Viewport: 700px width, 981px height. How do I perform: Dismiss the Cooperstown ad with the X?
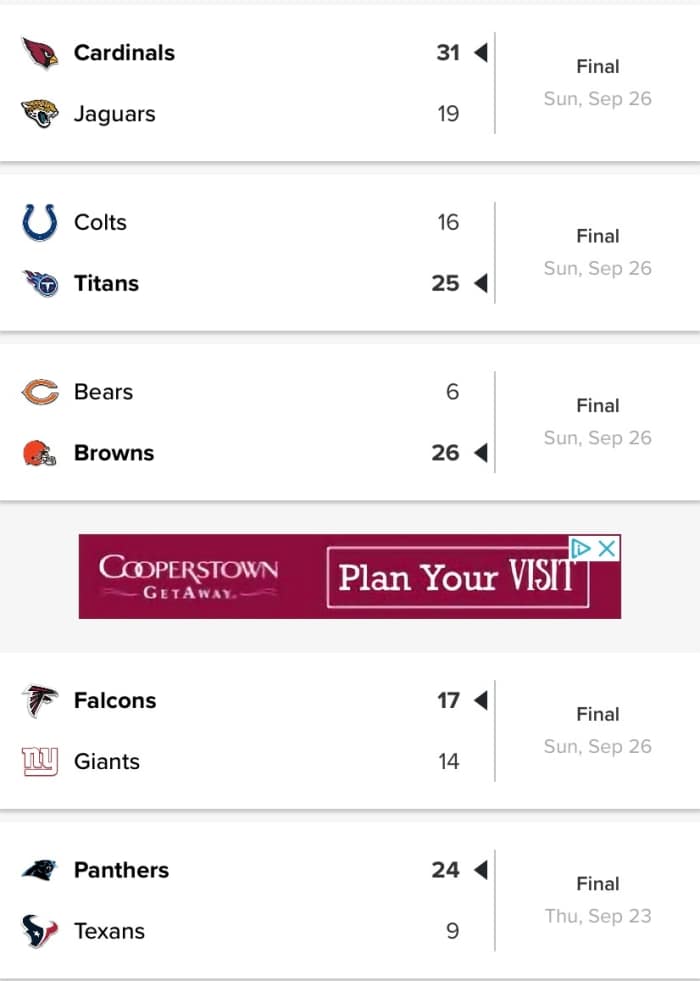click(x=608, y=548)
